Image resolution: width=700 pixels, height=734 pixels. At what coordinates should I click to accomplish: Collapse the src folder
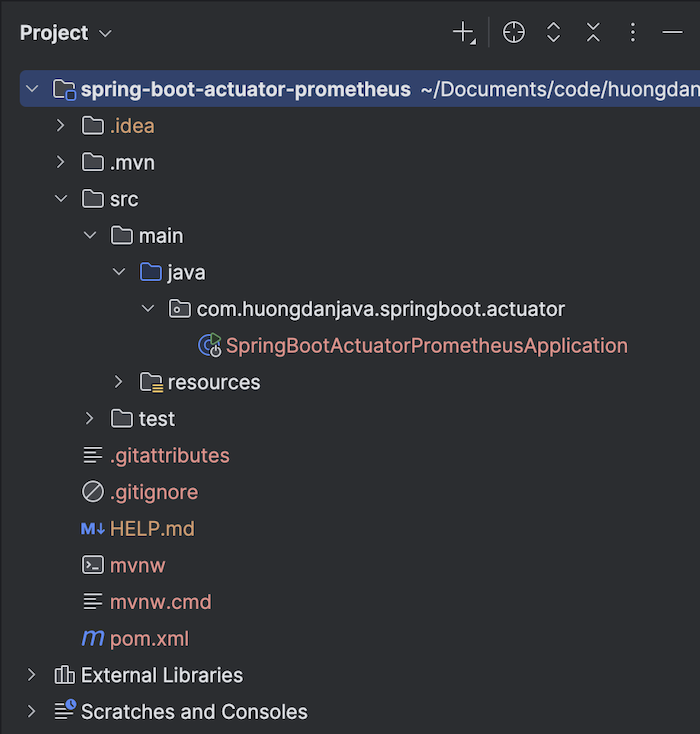click(61, 199)
